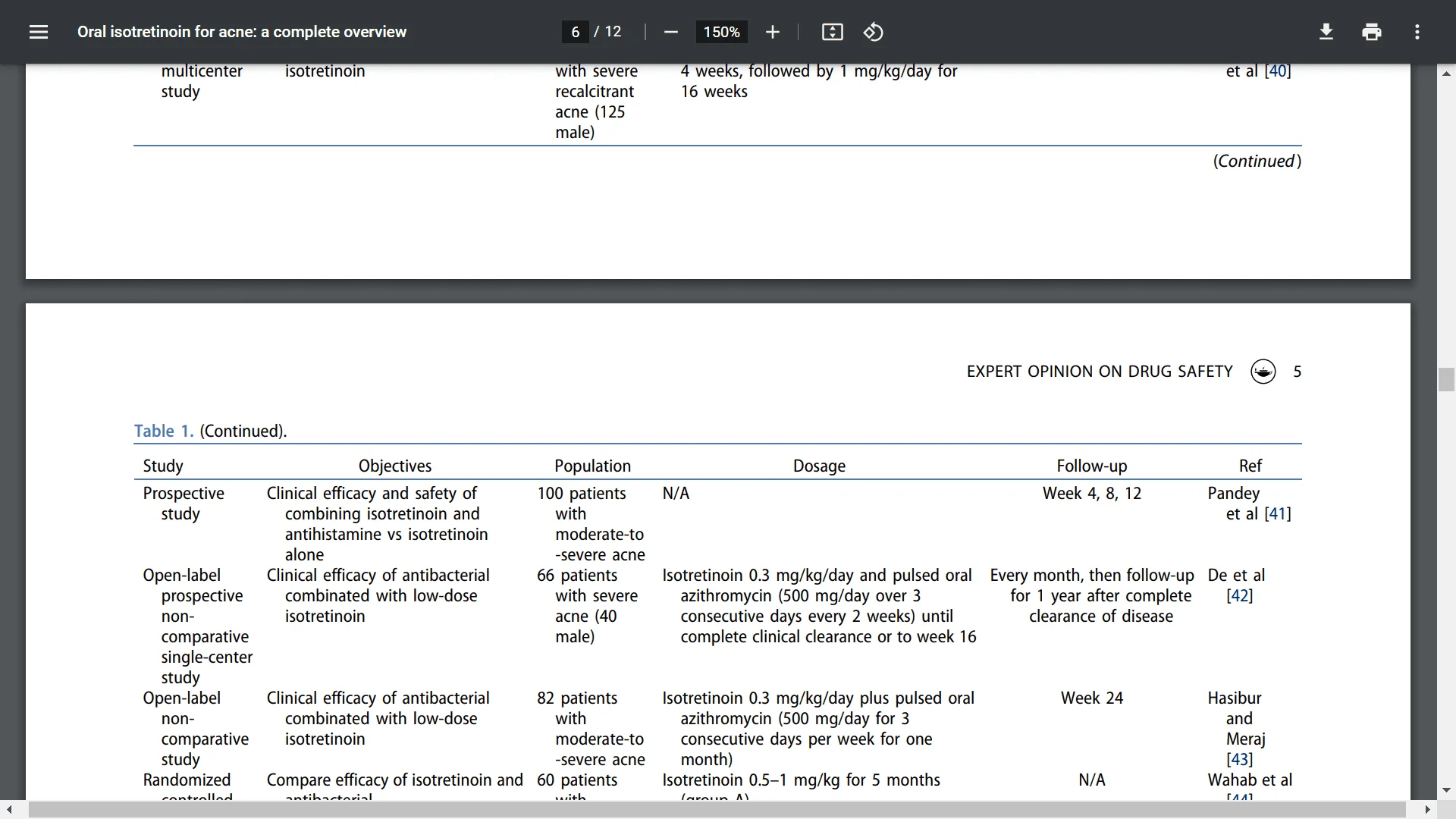
Task: Click the 'Week 24' follow-up cell
Action: (x=1092, y=698)
